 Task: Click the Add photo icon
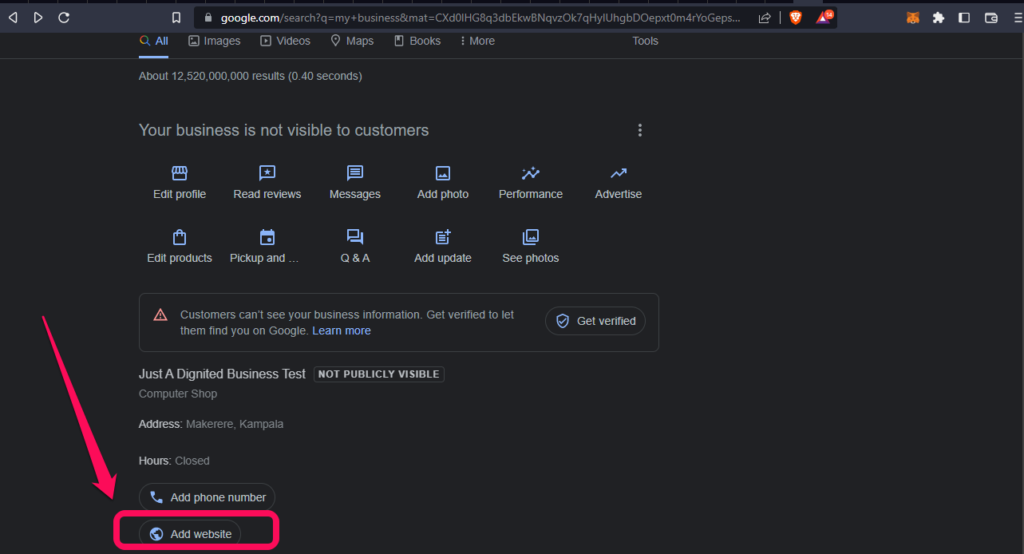click(x=443, y=173)
